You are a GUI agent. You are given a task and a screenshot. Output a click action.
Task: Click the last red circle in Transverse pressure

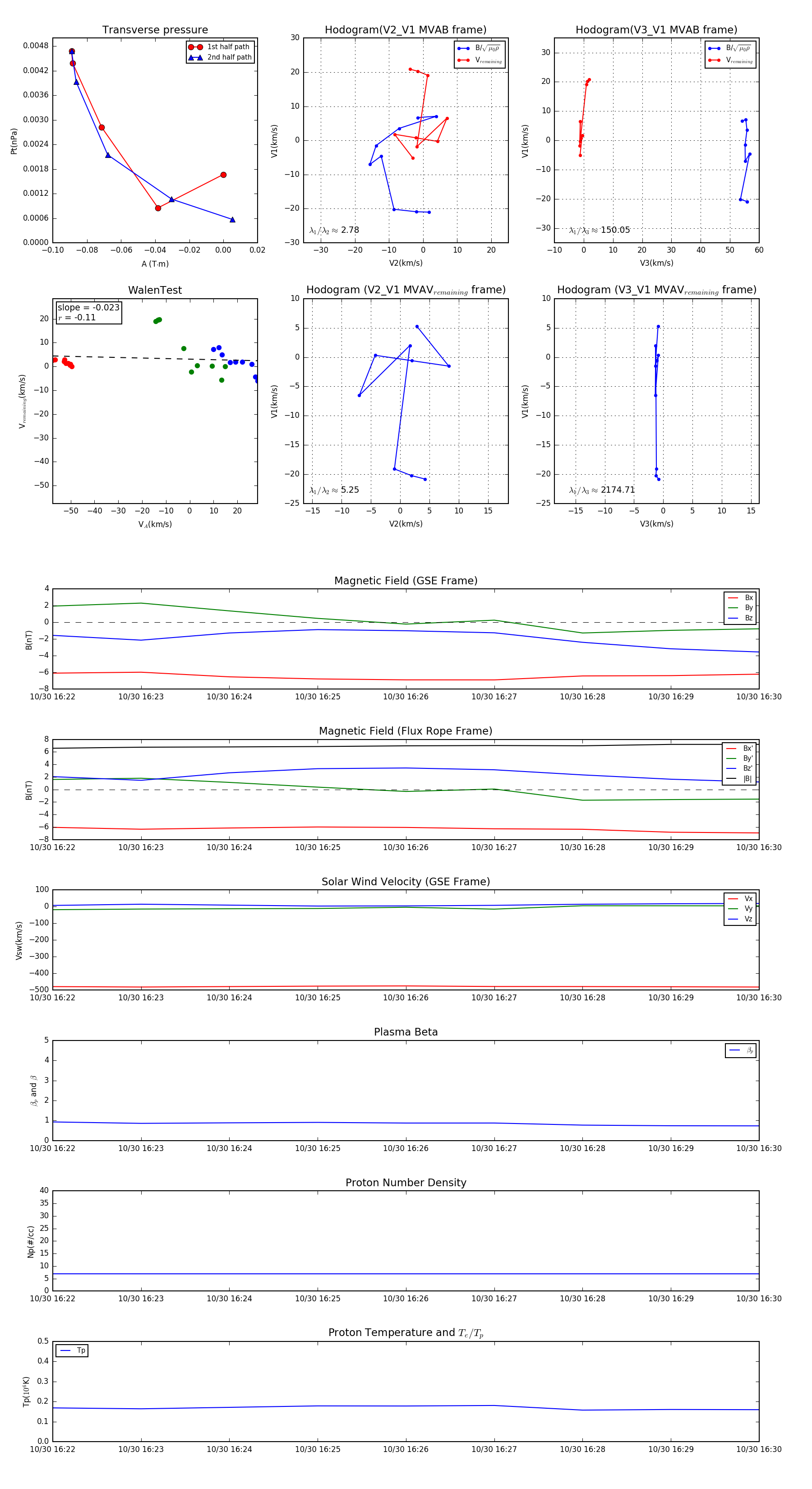click(223, 175)
